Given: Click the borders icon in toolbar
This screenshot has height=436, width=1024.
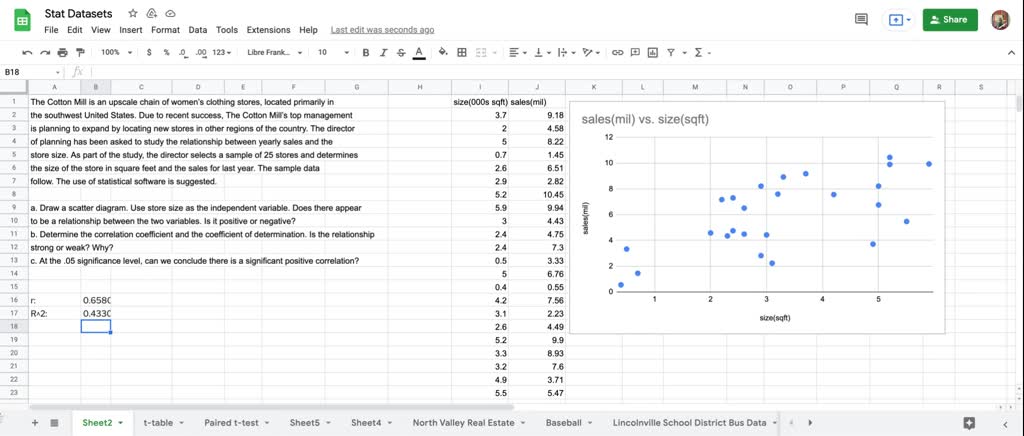Looking at the screenshot, I should [461, 52].
